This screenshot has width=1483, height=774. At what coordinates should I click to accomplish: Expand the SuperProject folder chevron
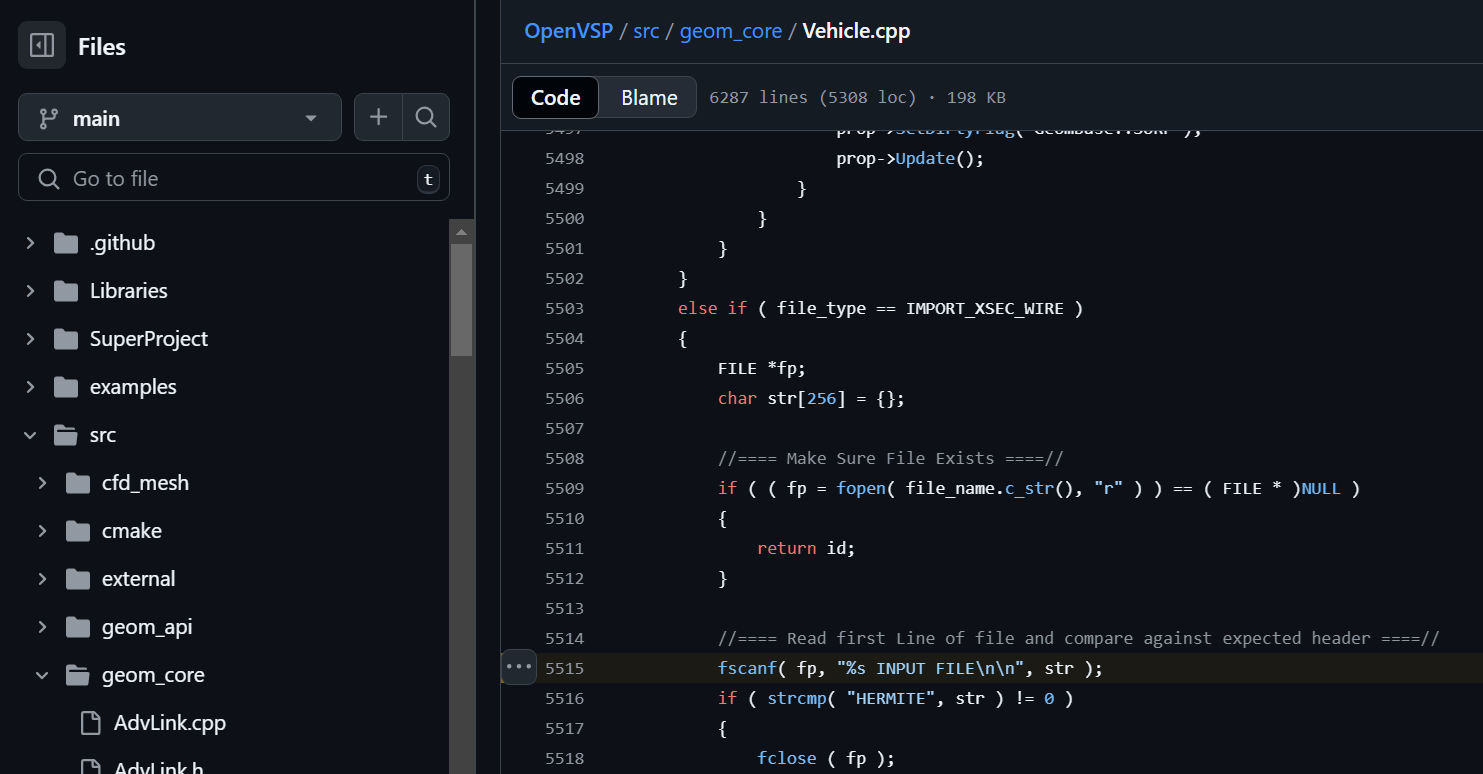pyautogui.click(x=30, y=339)
